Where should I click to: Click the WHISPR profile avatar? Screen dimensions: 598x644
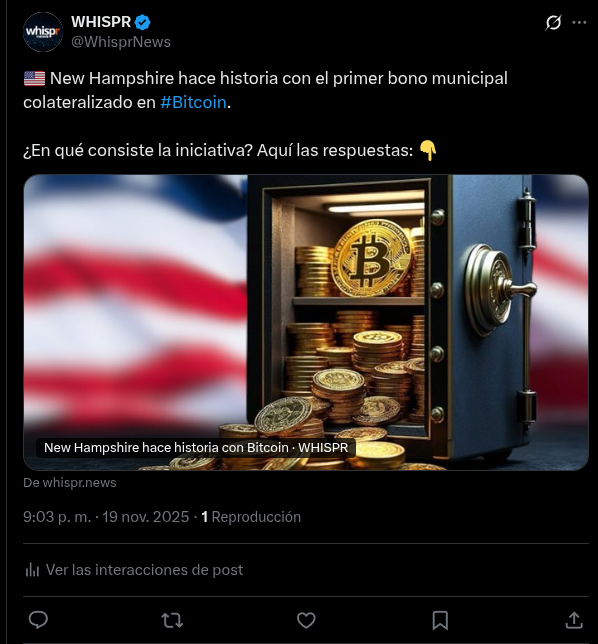(x=43, y=32)
